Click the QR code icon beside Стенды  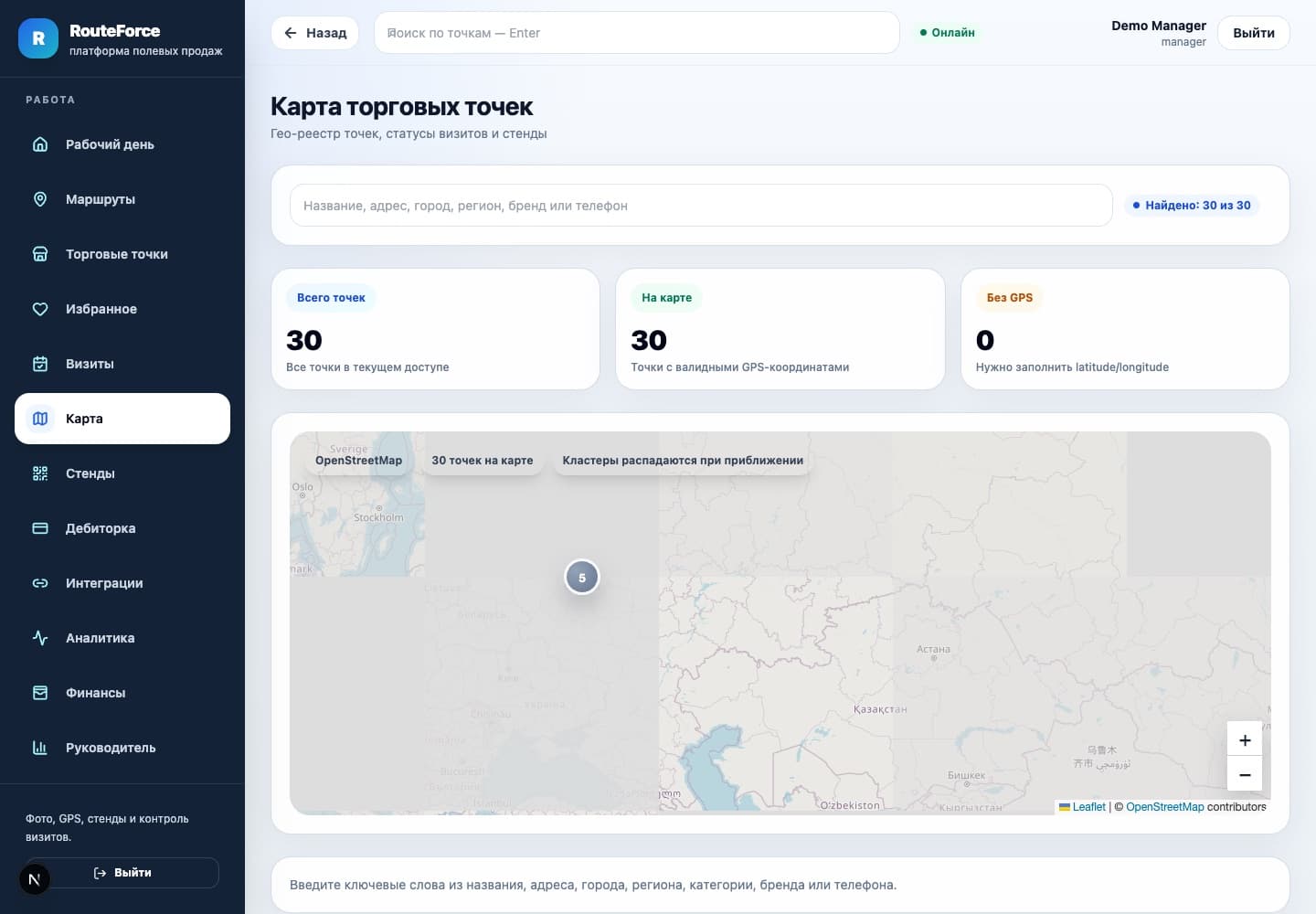[40, 473]
